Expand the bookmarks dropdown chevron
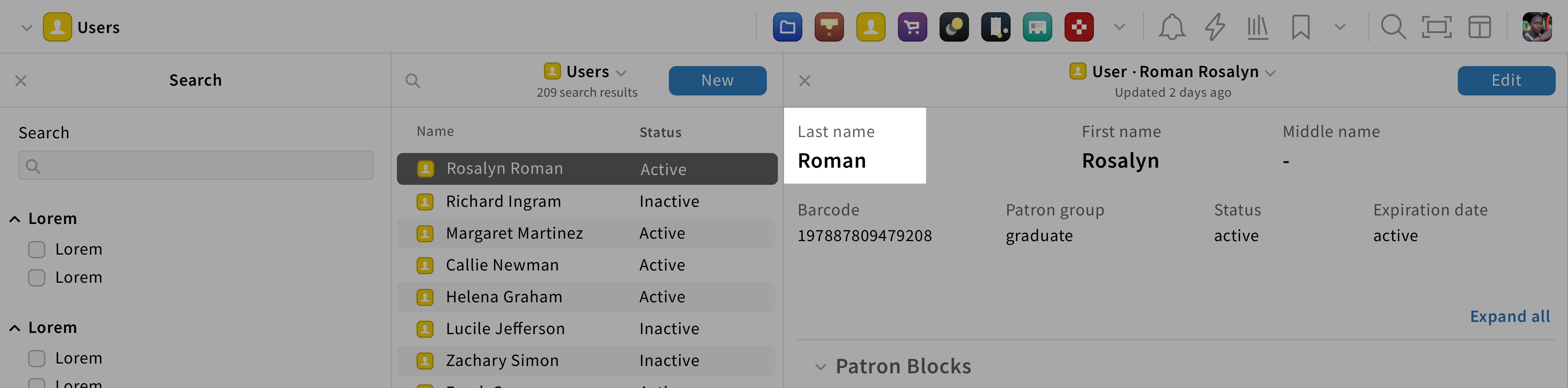This screenshot has height=388, width=1568. (x=1340, y=27)
